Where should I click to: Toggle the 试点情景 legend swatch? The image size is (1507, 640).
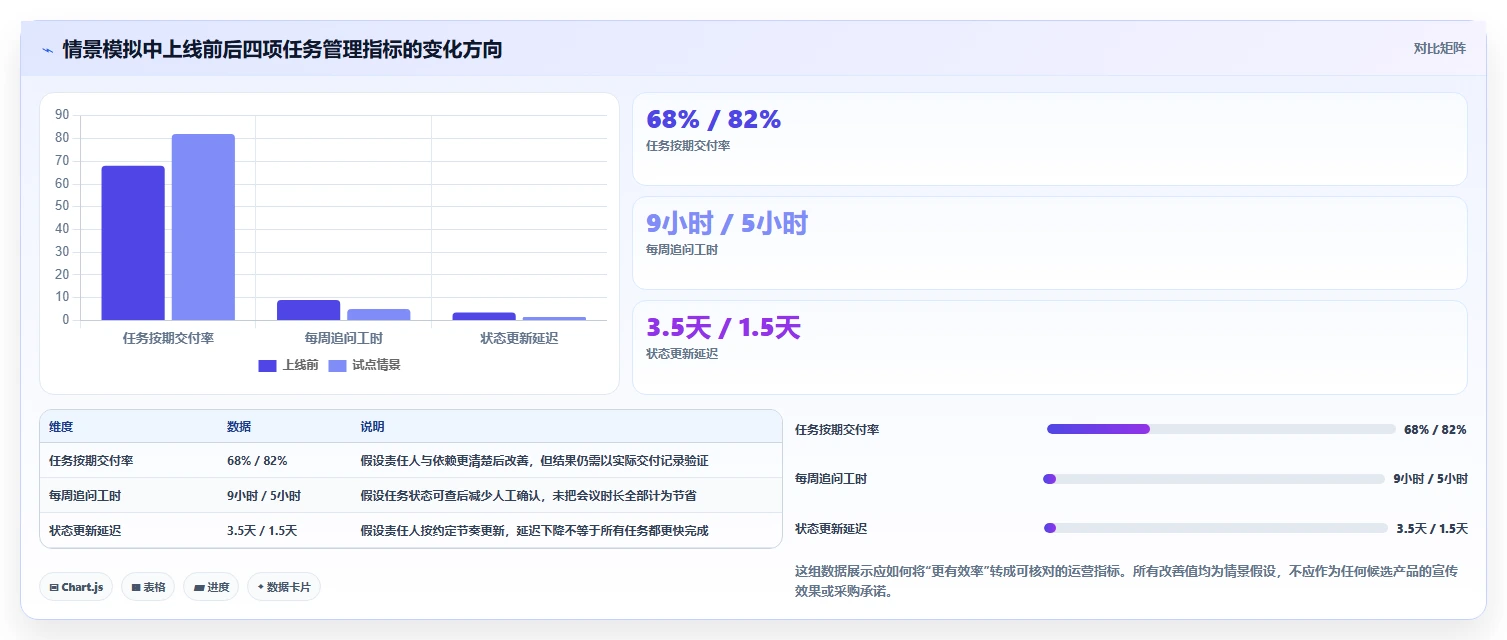337,365
